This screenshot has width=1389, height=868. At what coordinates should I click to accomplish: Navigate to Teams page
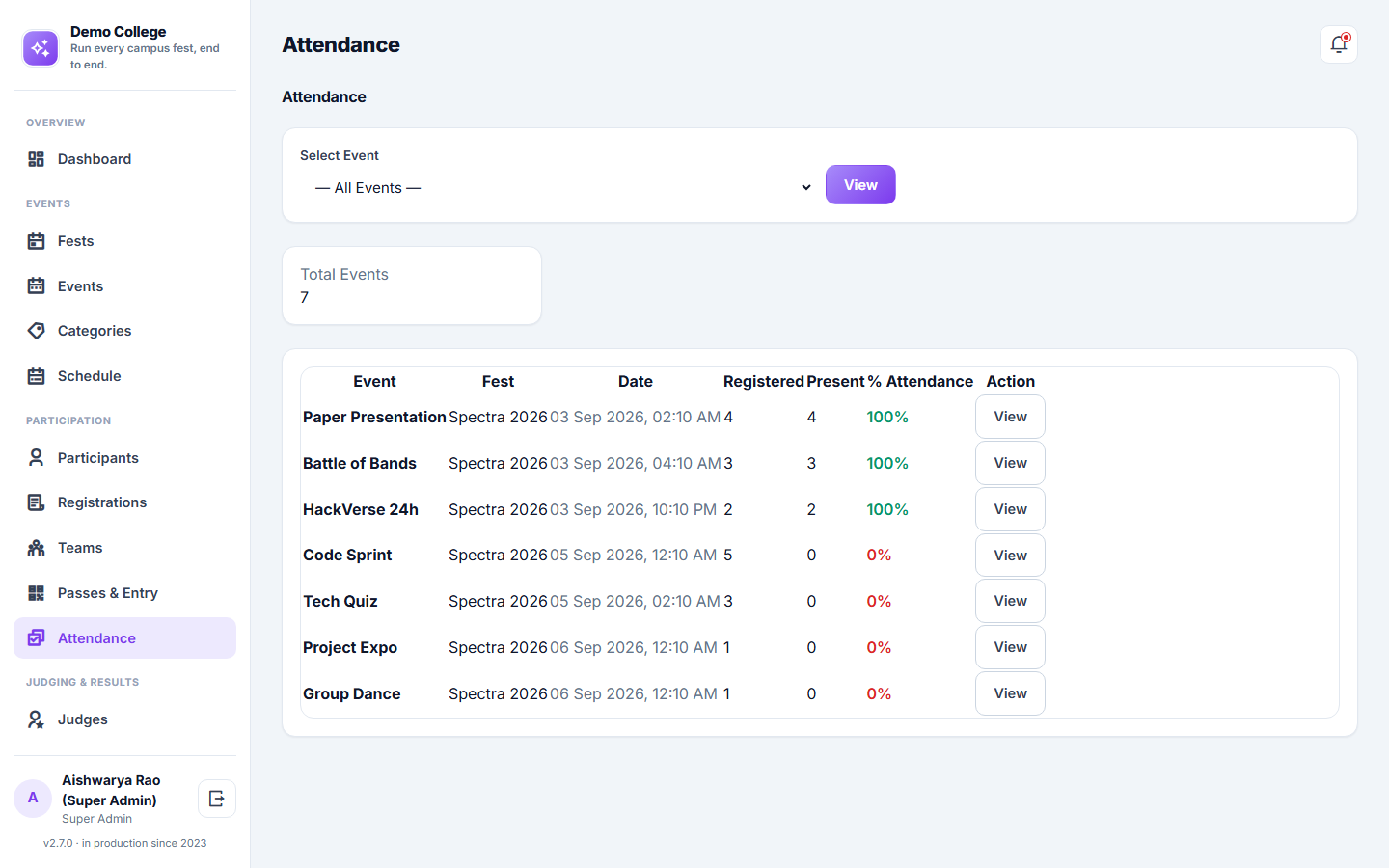[x=124, y=548]
